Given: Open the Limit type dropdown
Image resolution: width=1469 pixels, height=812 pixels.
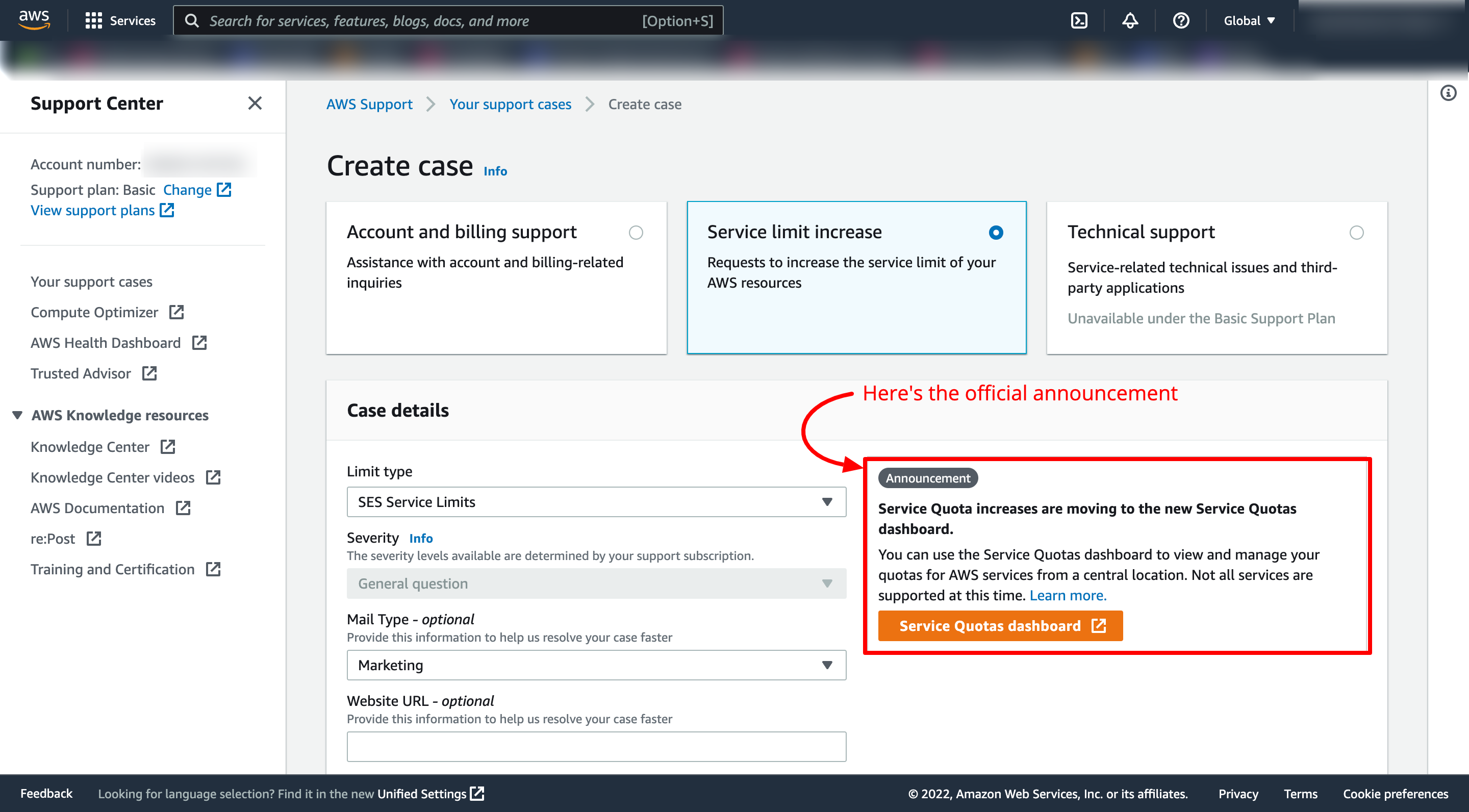Looking at the screenshot, I should [x=596, y=502].
